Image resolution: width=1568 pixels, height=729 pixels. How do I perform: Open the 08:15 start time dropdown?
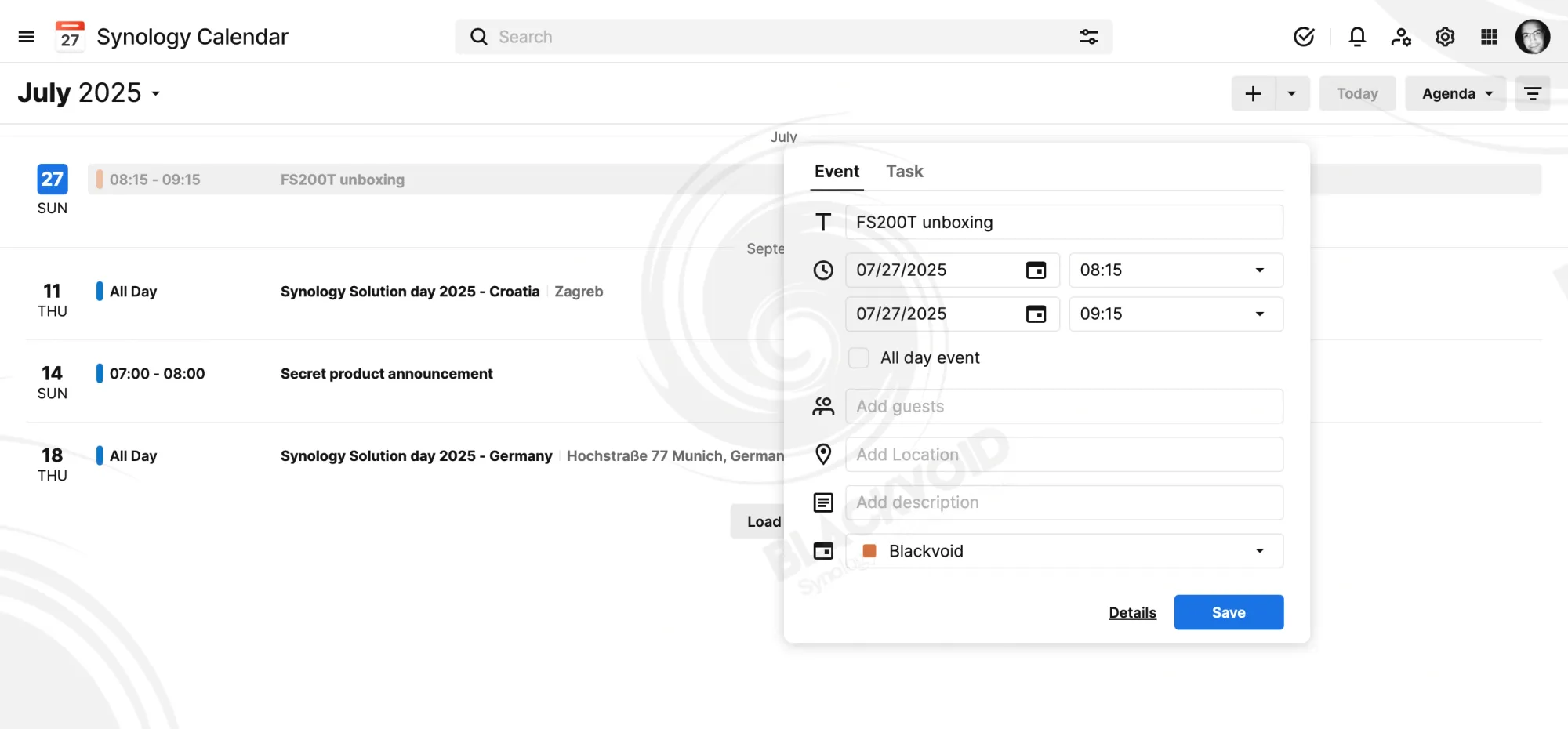click(1176, 270)
